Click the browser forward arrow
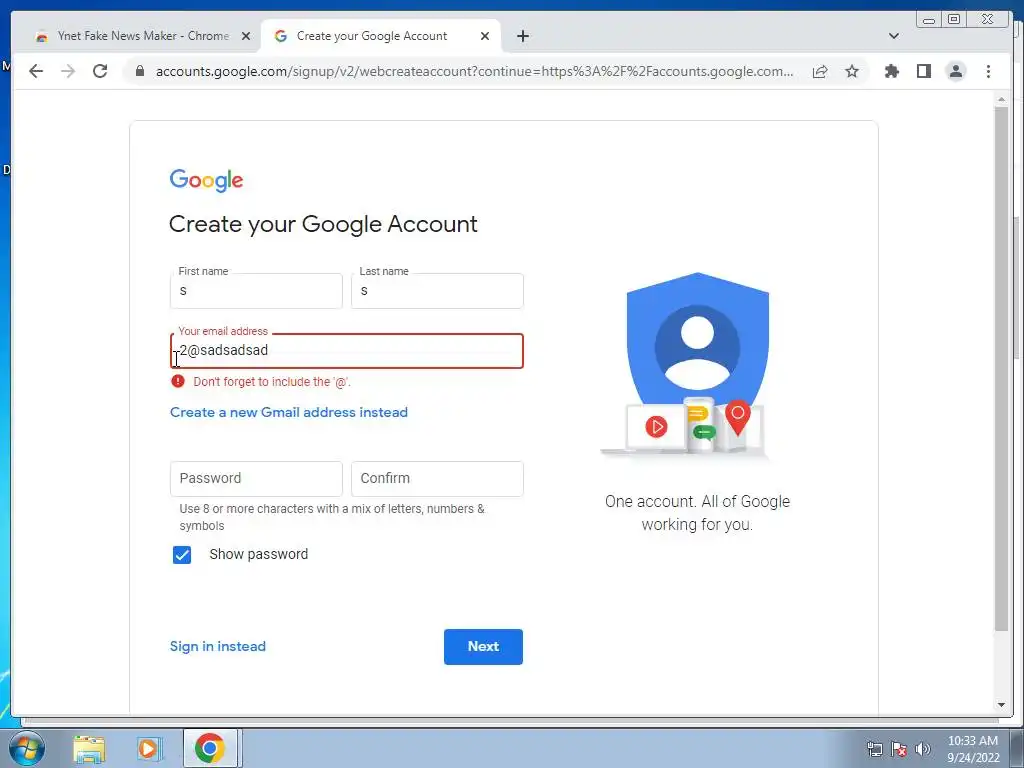 [68, 71]
